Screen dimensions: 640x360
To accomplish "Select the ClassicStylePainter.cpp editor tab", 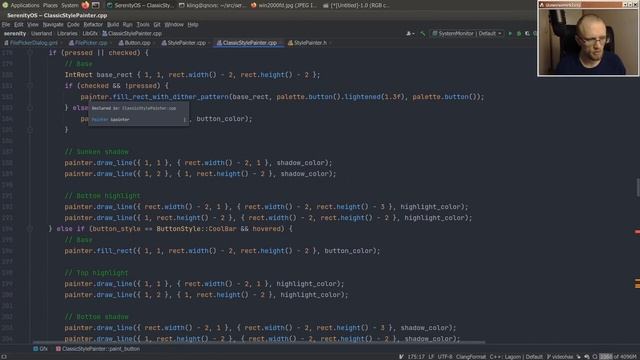I will [x=247, y=43].
